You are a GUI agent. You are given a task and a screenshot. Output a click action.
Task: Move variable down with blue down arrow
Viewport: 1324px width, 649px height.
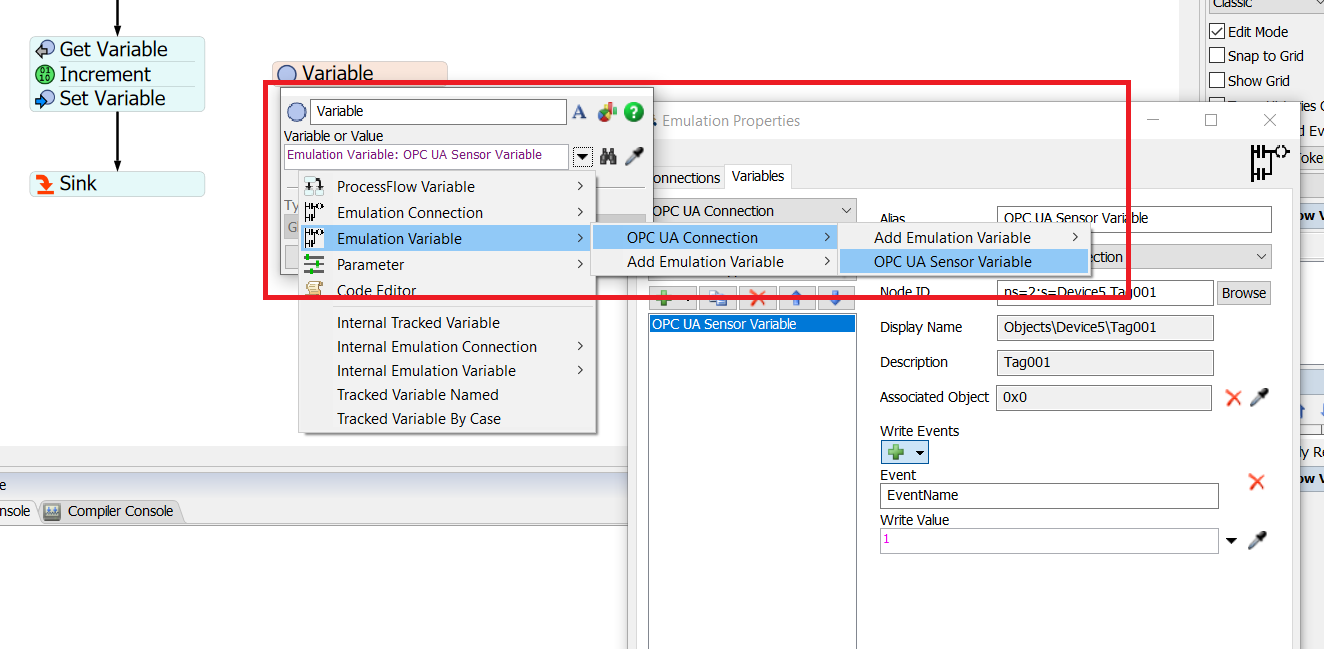click(835, 297)
